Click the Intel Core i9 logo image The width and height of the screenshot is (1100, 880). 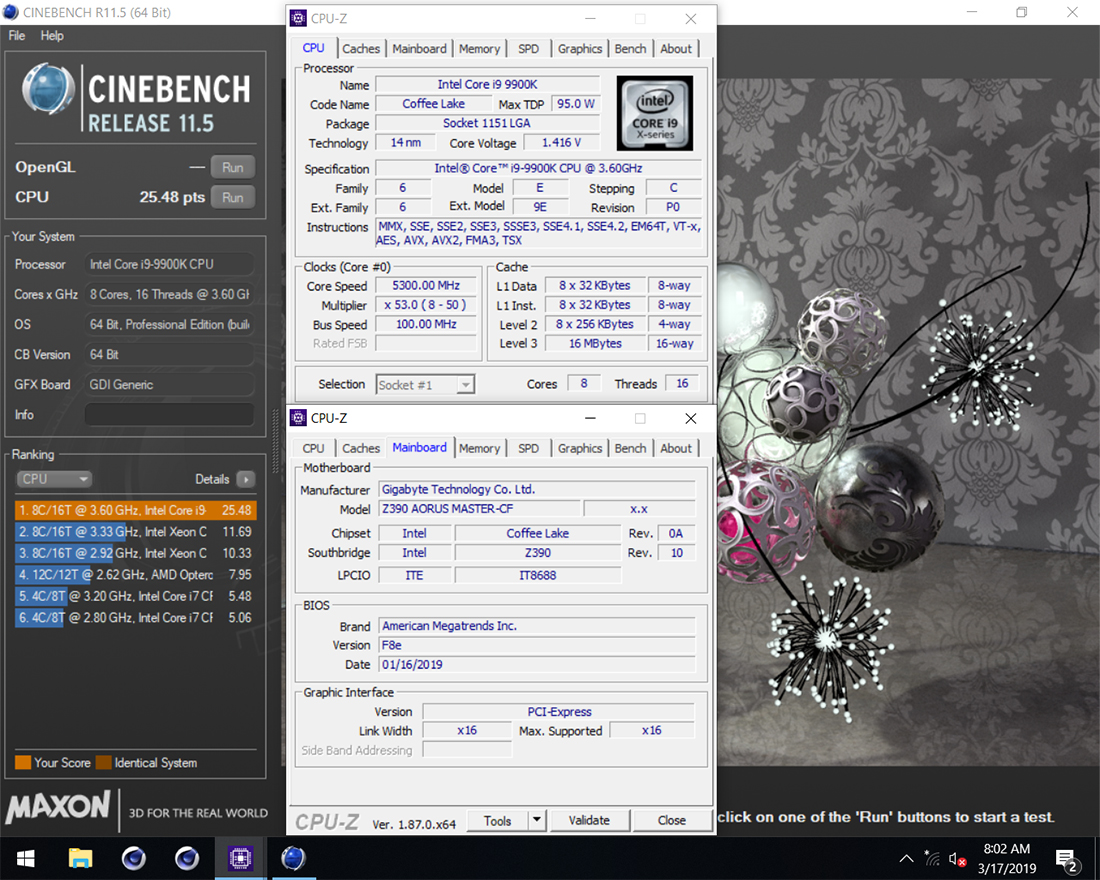653,113
